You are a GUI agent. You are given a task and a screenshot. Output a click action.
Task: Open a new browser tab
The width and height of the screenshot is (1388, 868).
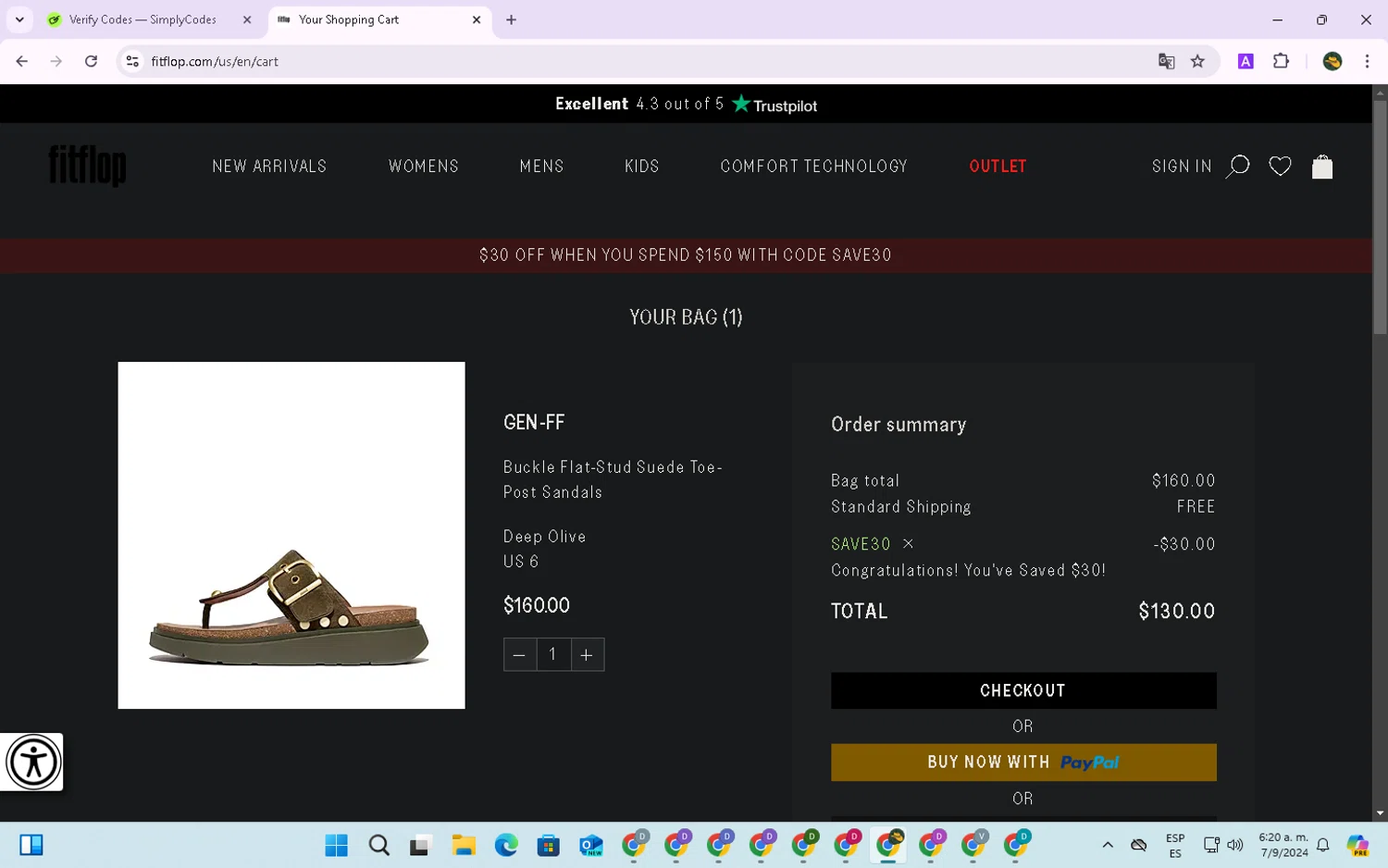(x=511, y=19)
